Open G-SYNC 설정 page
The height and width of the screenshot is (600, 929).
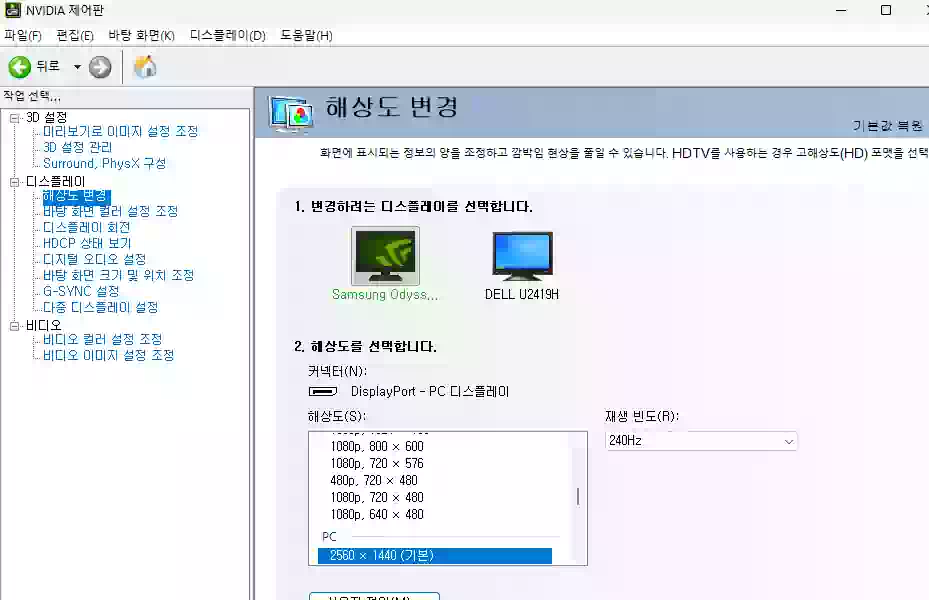81,291
